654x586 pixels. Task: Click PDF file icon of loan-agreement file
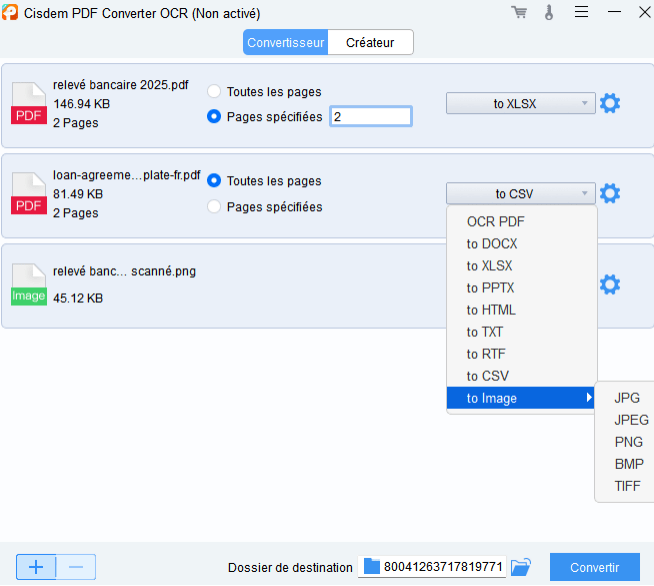(29, 194)
